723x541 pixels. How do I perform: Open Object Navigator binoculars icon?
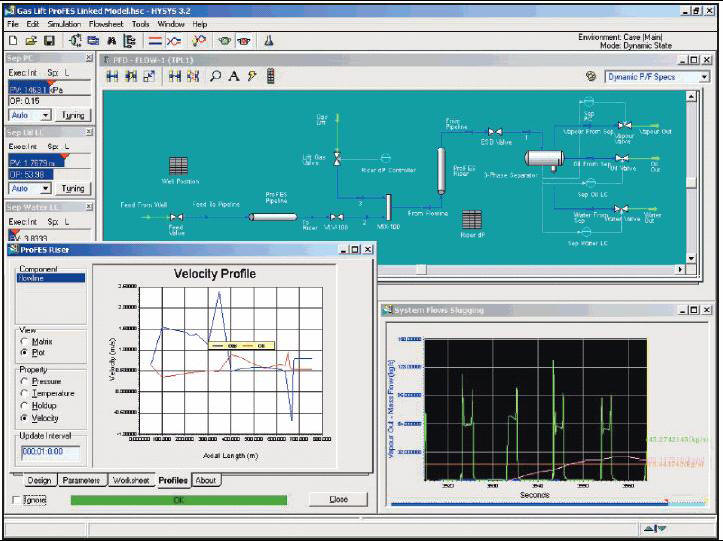(112, 41)
